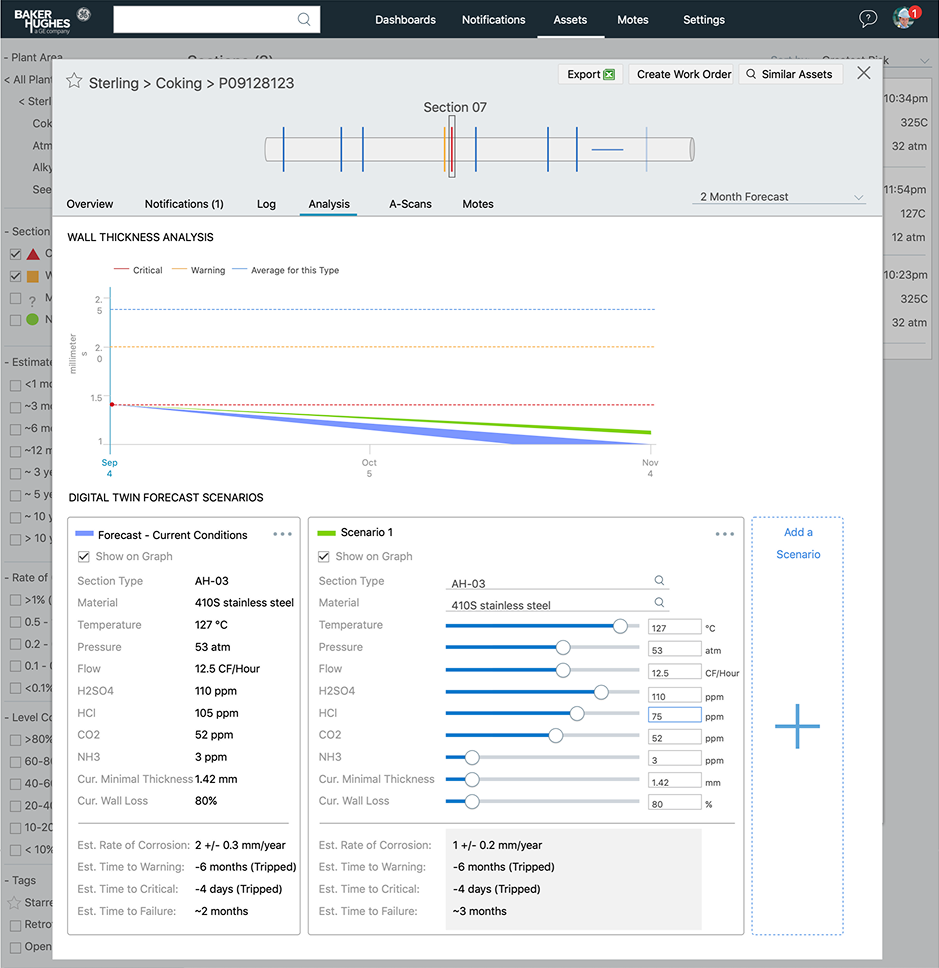
Task: Open Scenario 1 options ellipsis menu
Action: 725,534
